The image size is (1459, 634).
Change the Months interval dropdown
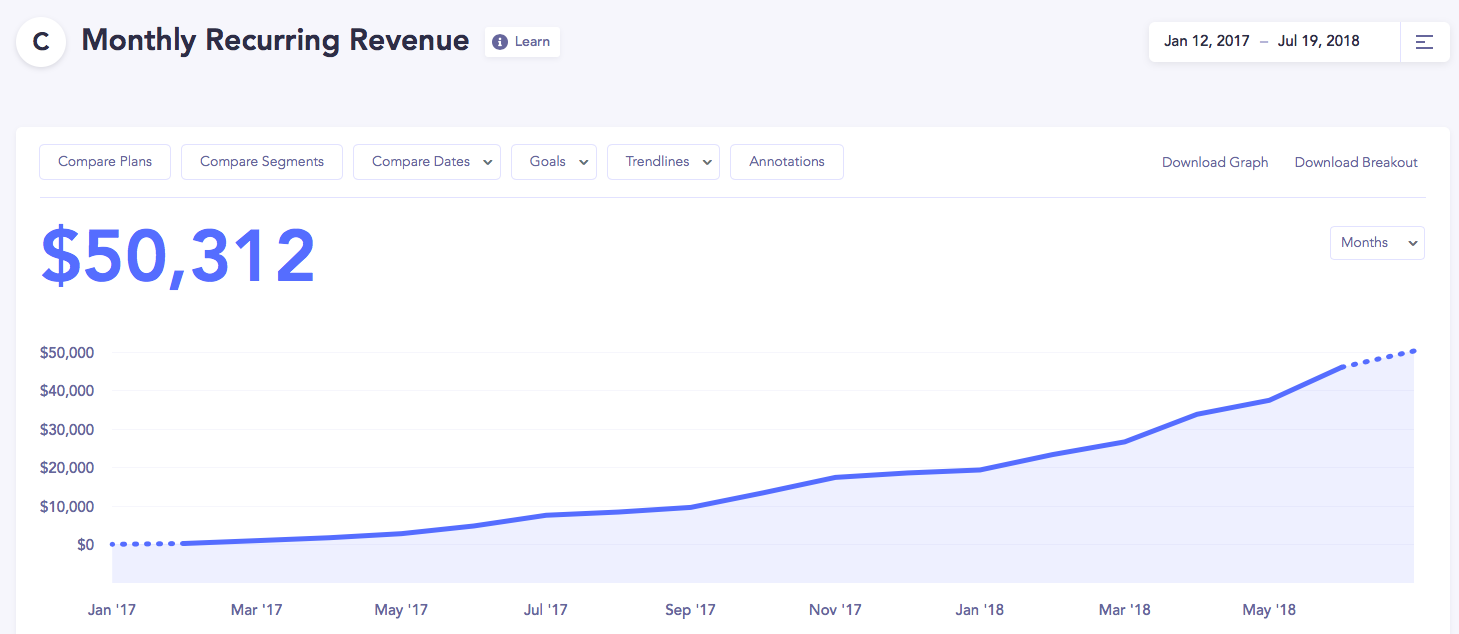(1377, 243)
